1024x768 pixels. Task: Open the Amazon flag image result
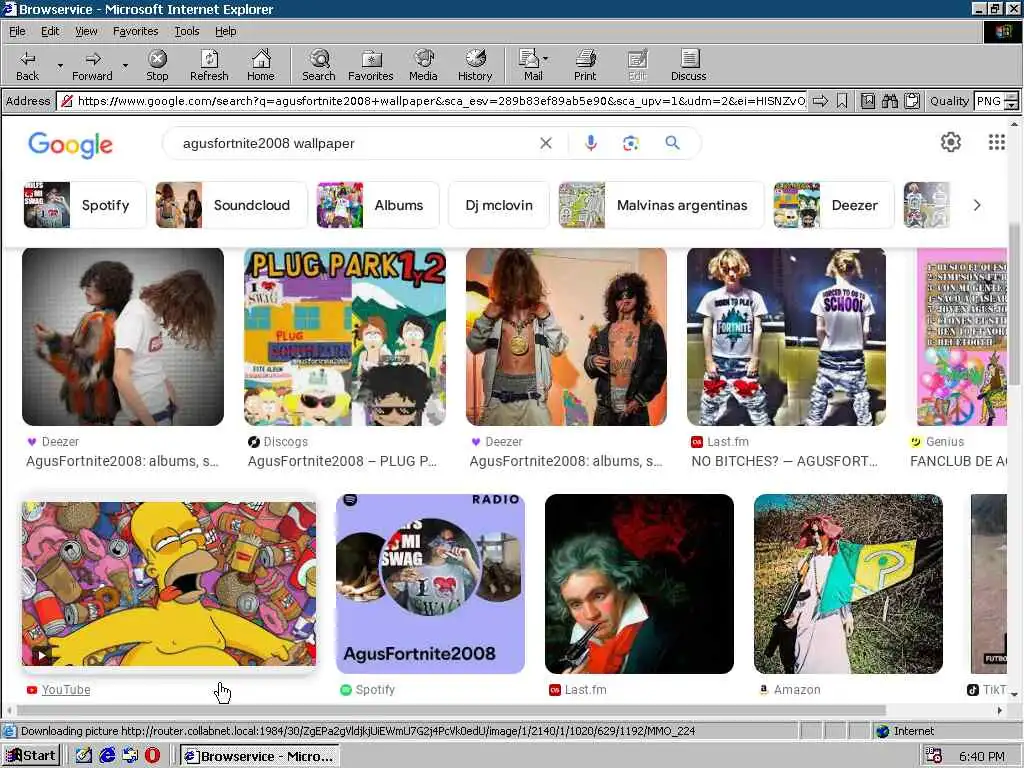pos(848,584)
